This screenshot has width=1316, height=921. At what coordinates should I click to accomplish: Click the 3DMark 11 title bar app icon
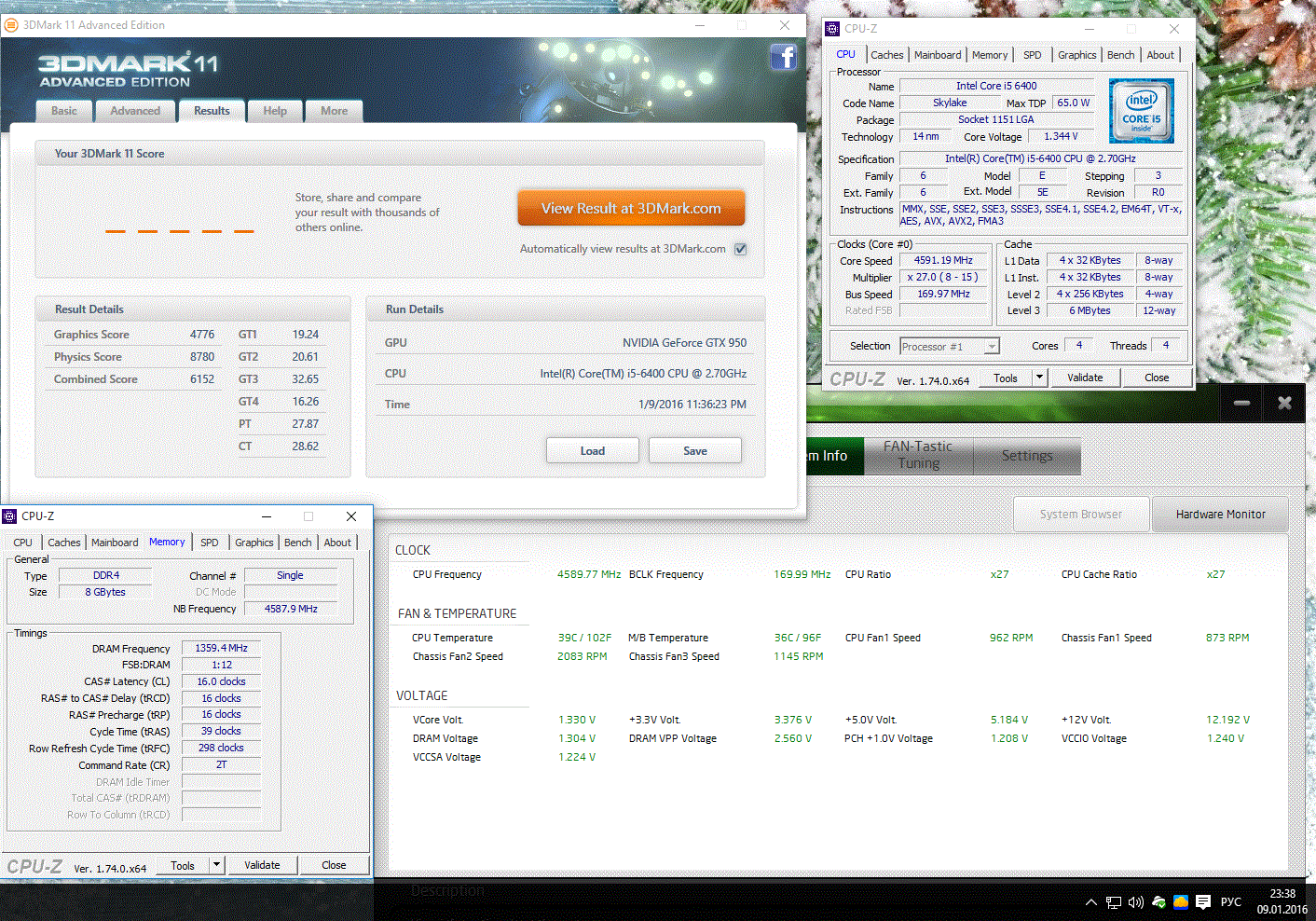pyautogui.click(x=11, y=25)
